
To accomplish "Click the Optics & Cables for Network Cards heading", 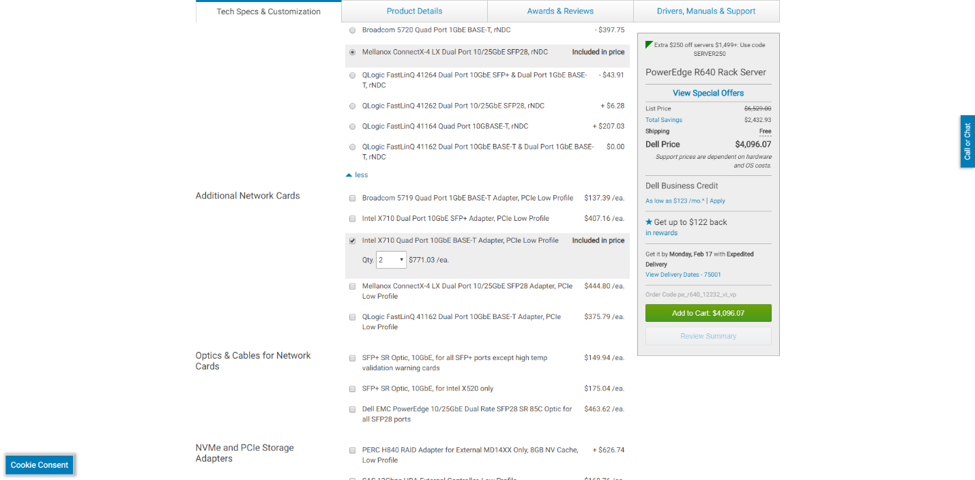I will pyautogui.click(x=253, y=361).
